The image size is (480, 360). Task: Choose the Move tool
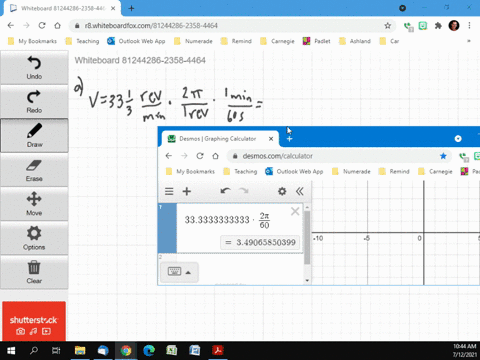(x=34, y=204)
